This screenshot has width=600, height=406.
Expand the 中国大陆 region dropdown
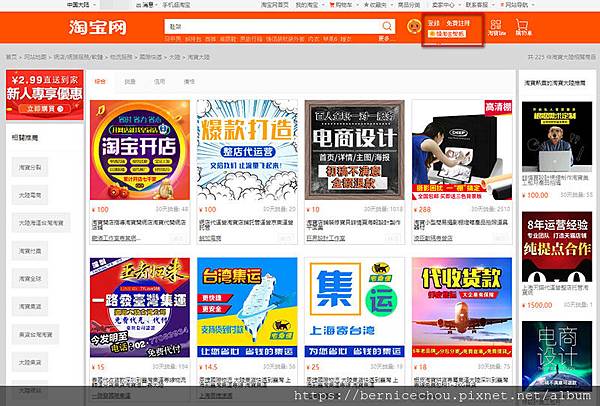coord(81,5)
